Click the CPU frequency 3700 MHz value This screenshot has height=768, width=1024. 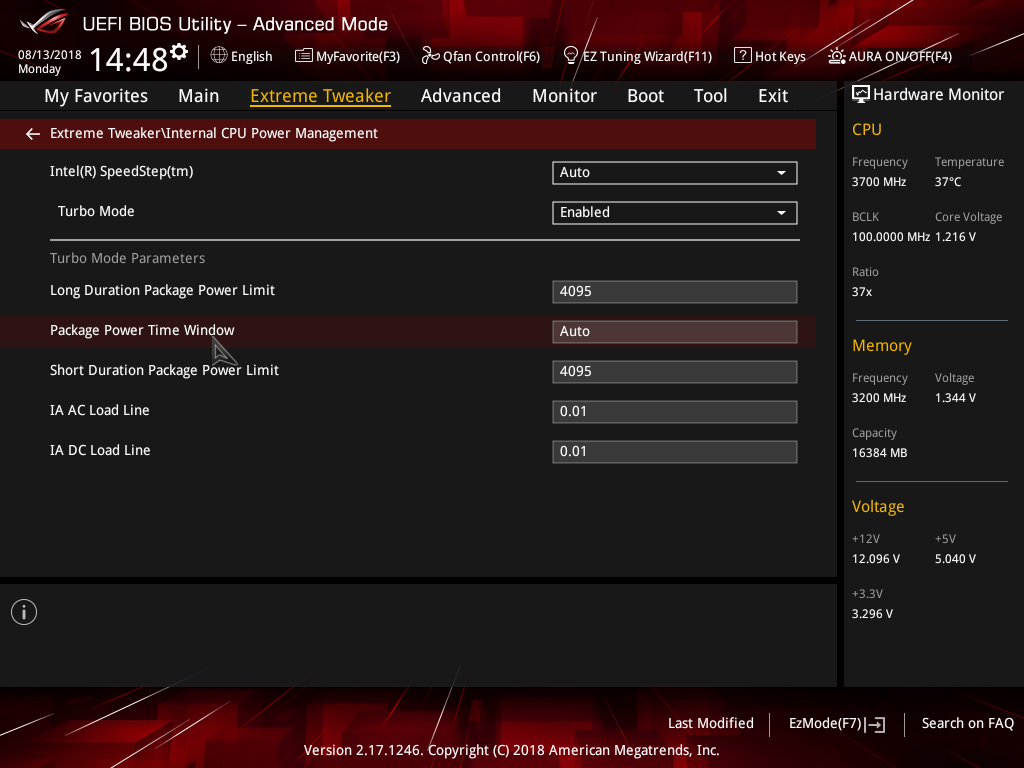pos(878,182)
